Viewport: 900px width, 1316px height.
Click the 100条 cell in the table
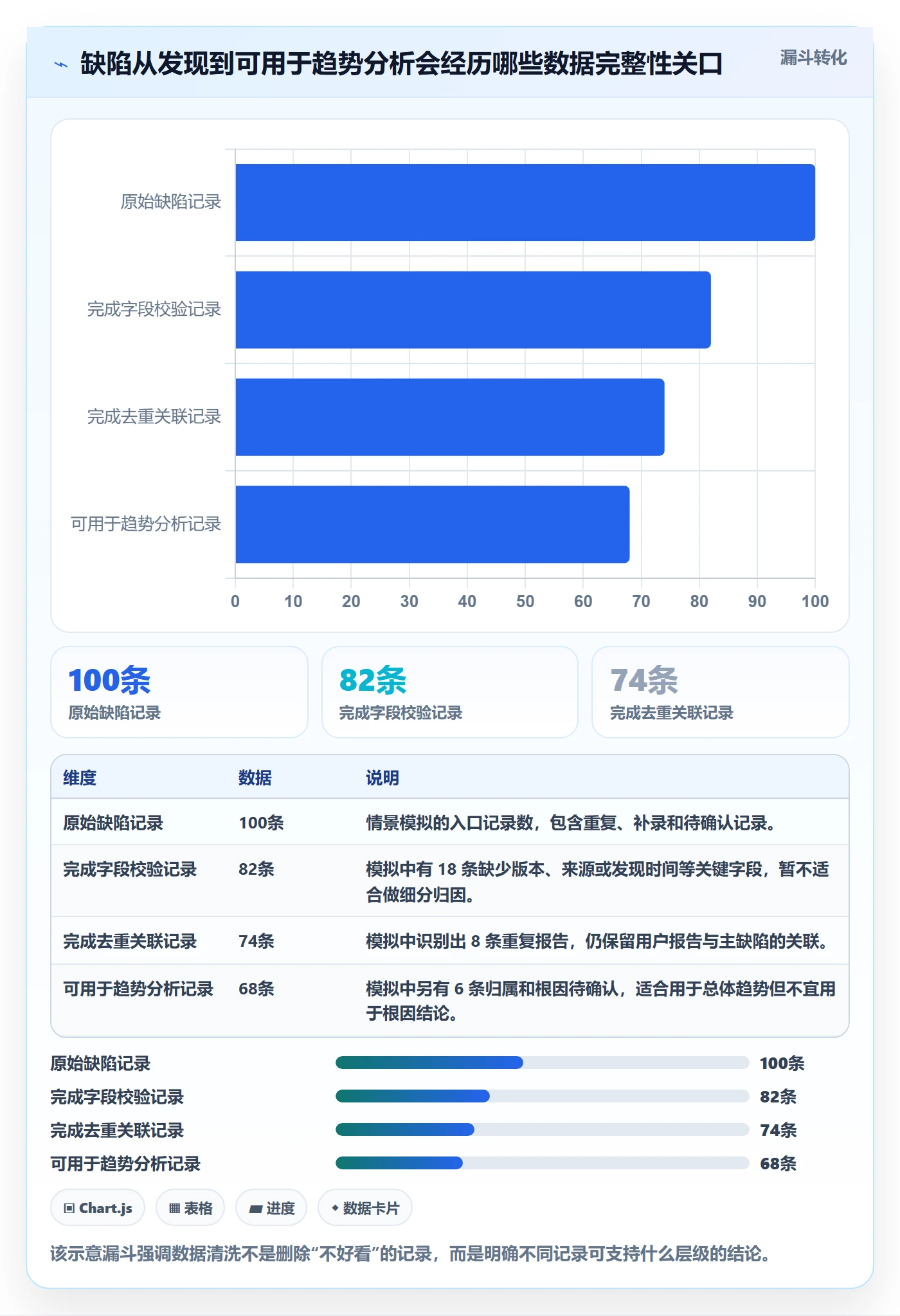[261, 823]
